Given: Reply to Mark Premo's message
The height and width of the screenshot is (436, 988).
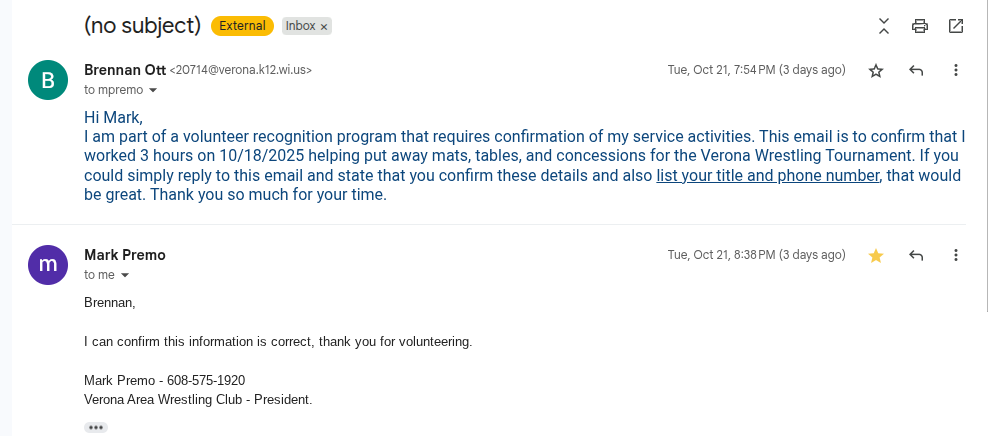Looking at the screenshot, I should [916, 256].
